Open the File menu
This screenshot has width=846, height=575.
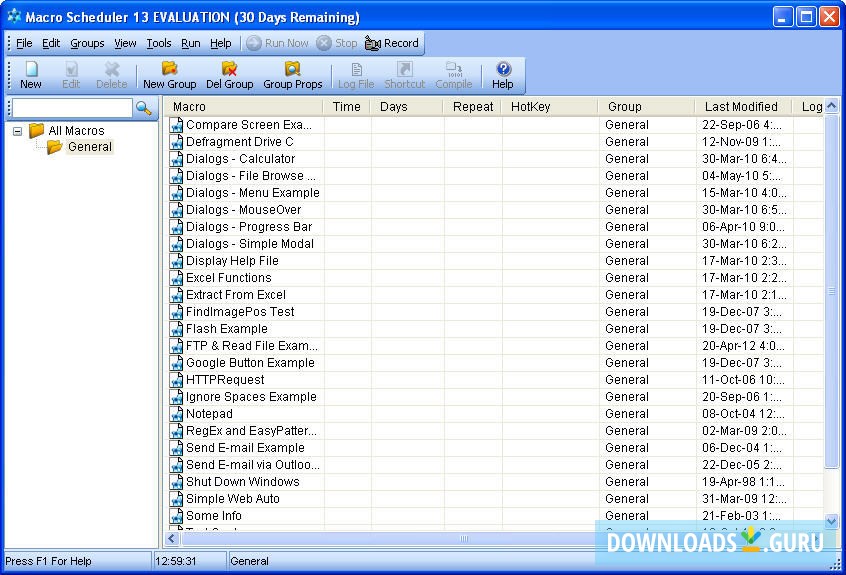tap(24, 43)
